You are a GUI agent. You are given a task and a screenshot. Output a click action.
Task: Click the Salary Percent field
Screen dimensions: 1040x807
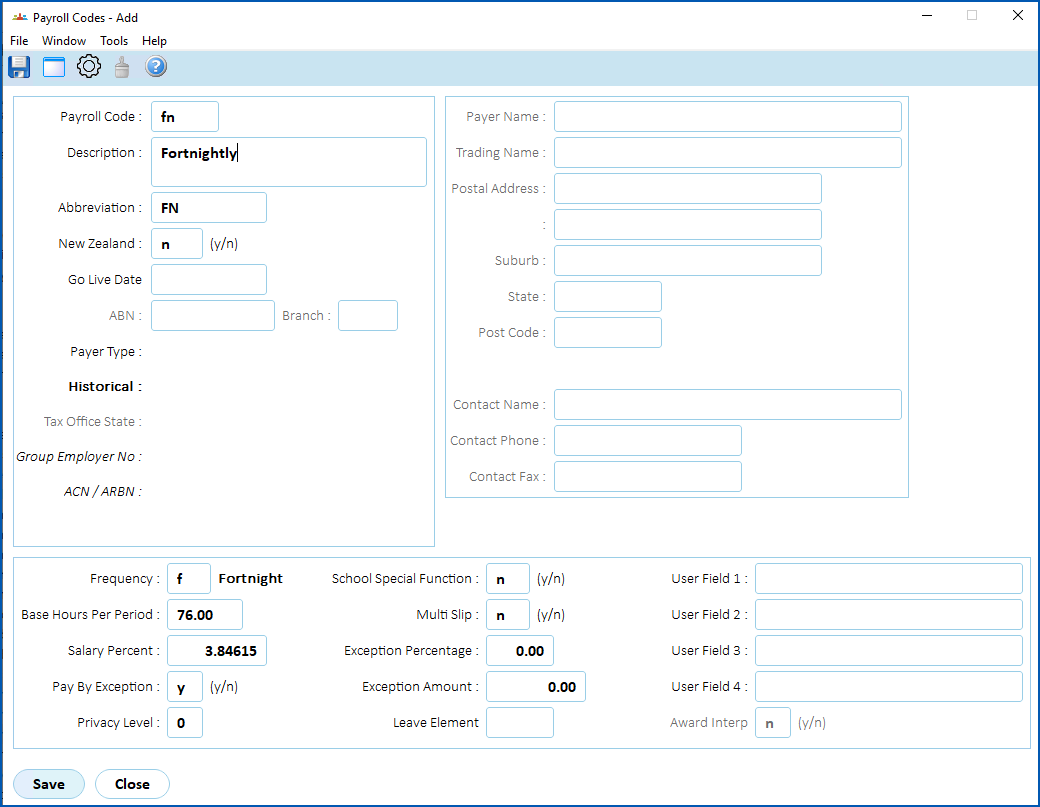click(x=217, y=651)
